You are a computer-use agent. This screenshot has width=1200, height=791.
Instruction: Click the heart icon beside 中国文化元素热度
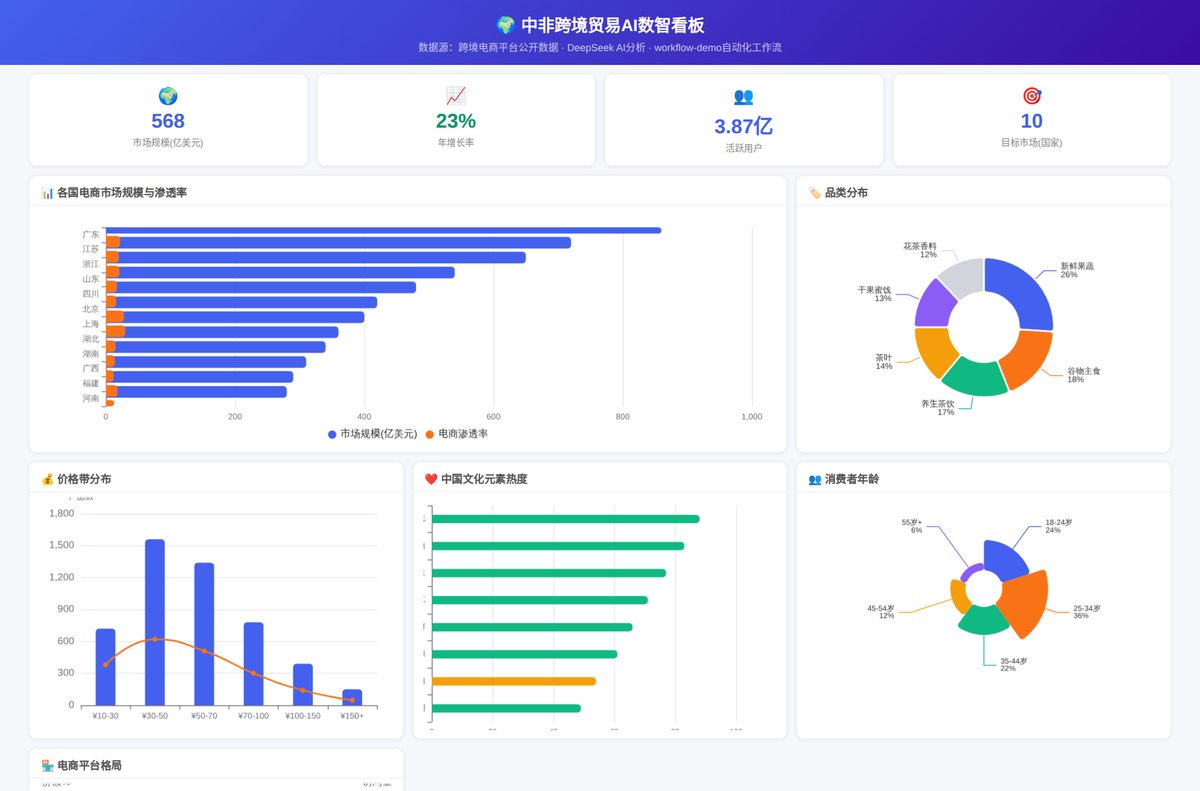point(431,479)
